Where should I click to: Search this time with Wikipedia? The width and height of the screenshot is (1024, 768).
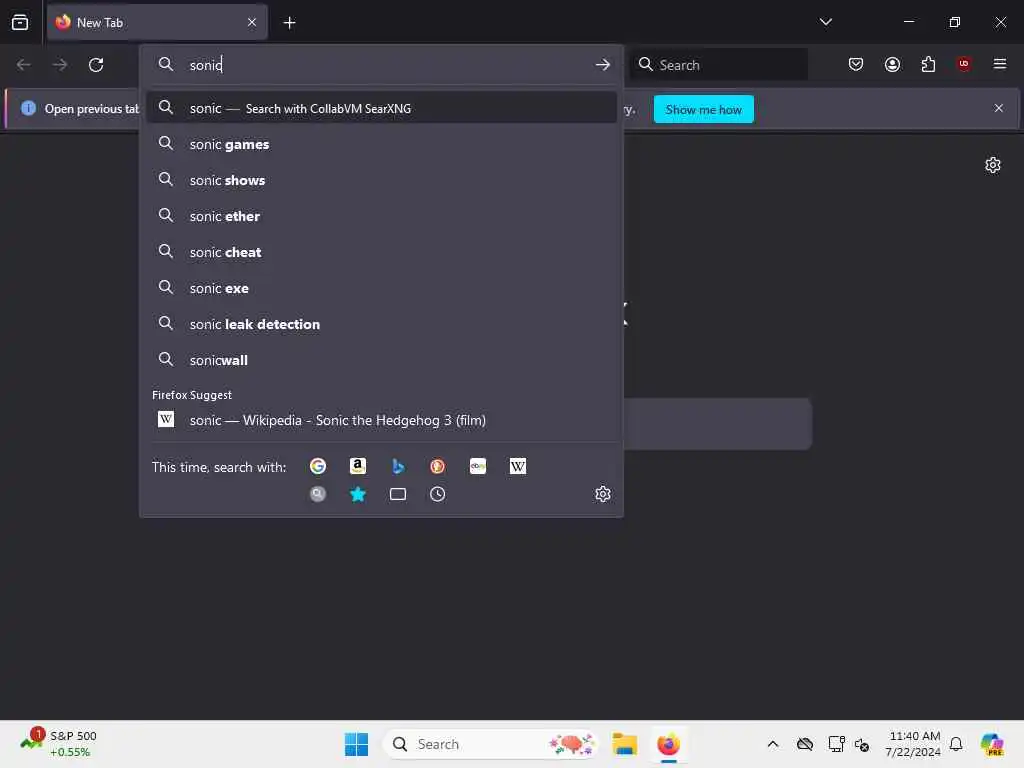click(517, 466)
